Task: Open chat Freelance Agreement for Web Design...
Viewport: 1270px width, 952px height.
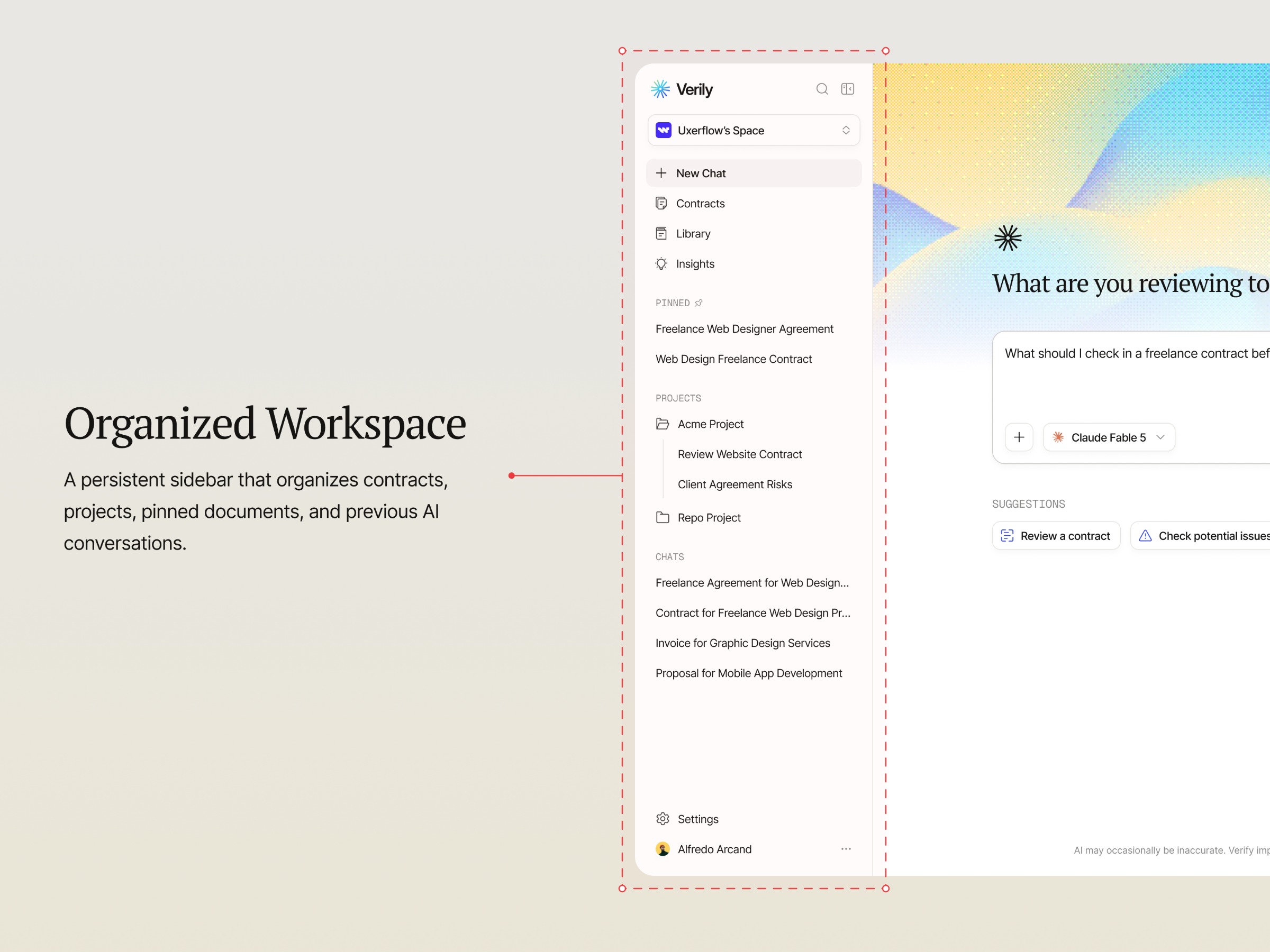Action: (752, 583)
